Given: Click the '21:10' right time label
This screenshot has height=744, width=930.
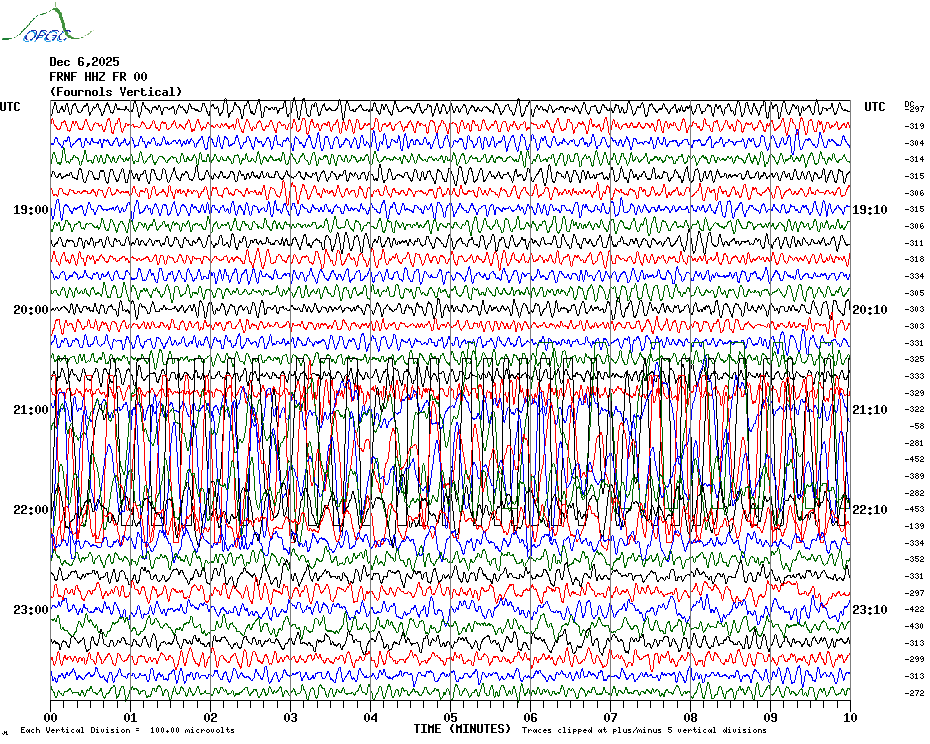Looking at the screenshot, I should tap(870, 410).
